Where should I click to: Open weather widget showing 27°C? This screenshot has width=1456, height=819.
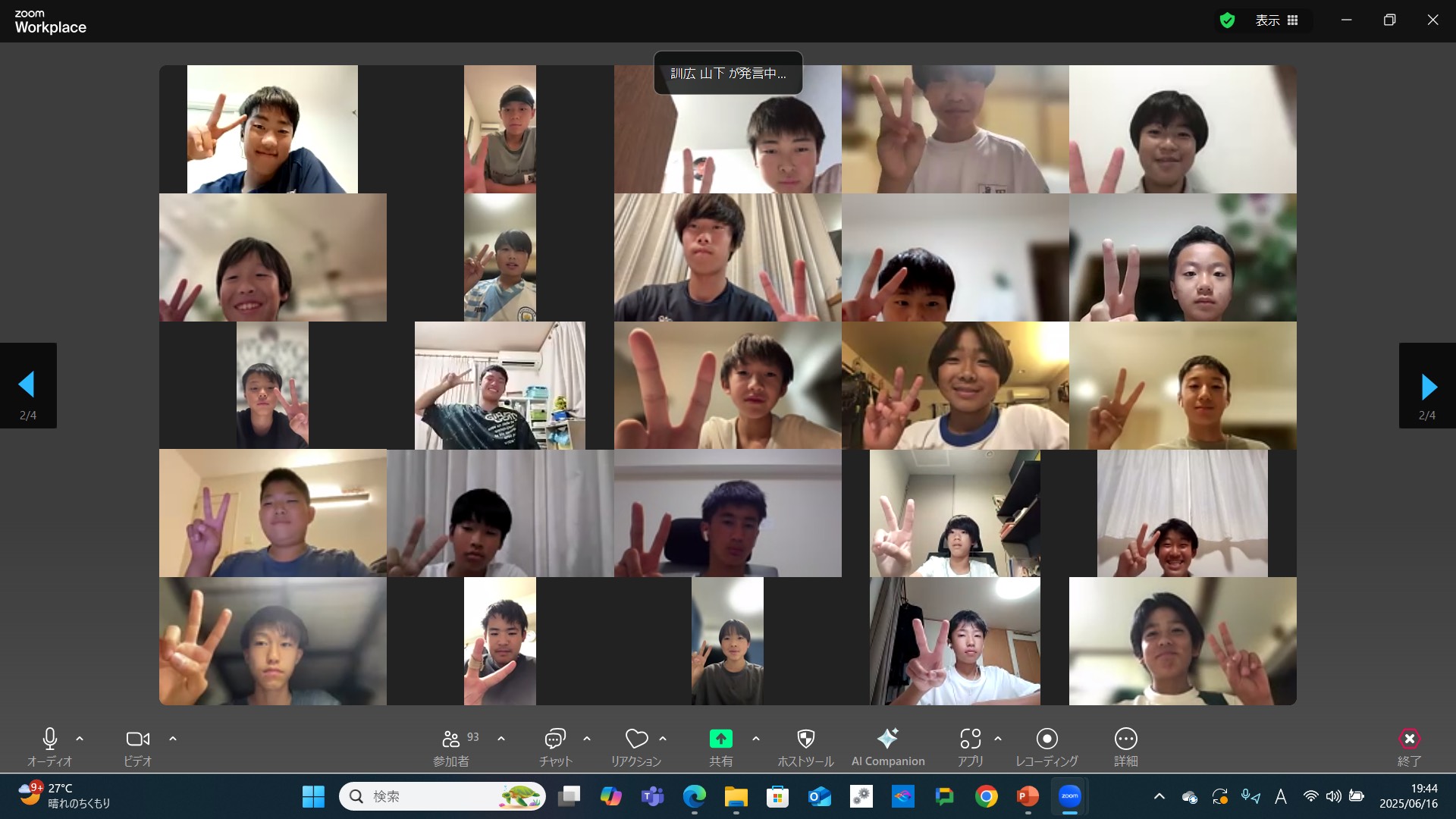[x=64, y=796]
